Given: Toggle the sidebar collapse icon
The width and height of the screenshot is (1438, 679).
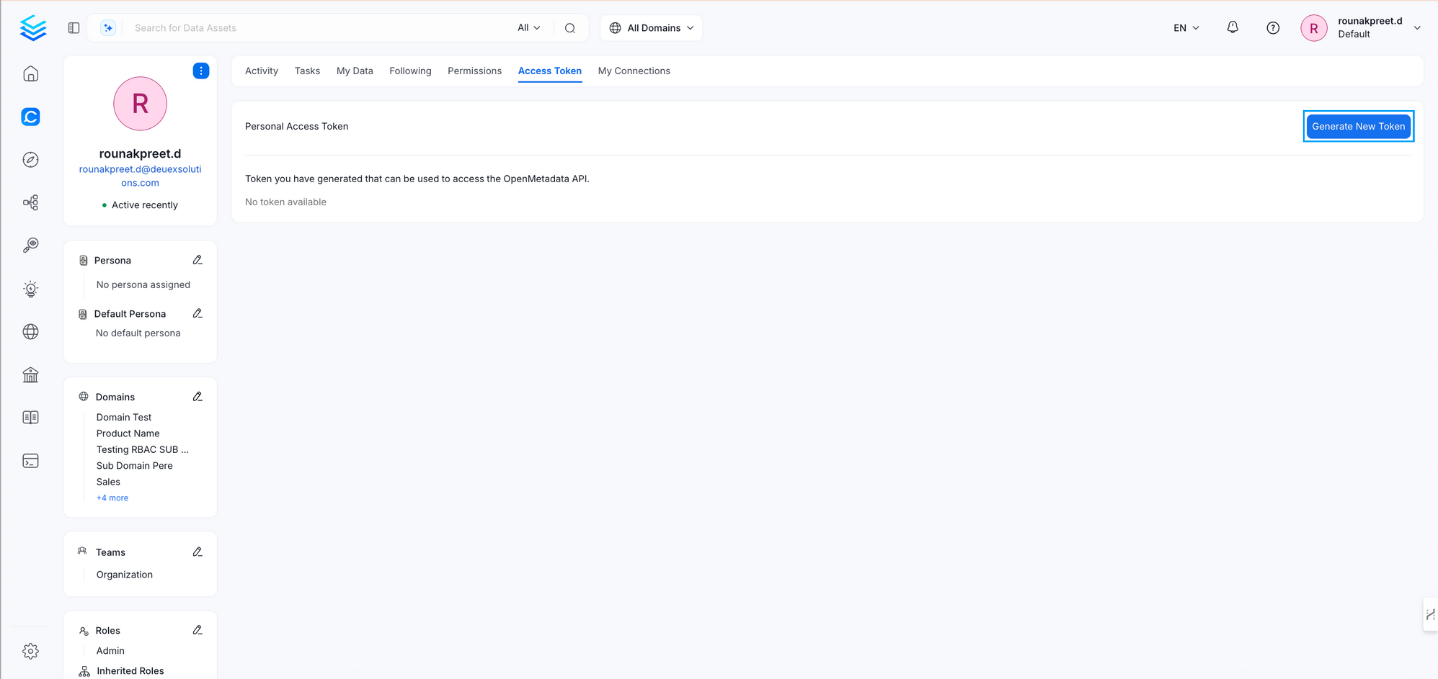Looking at the screenshot, I should (74, 28).
